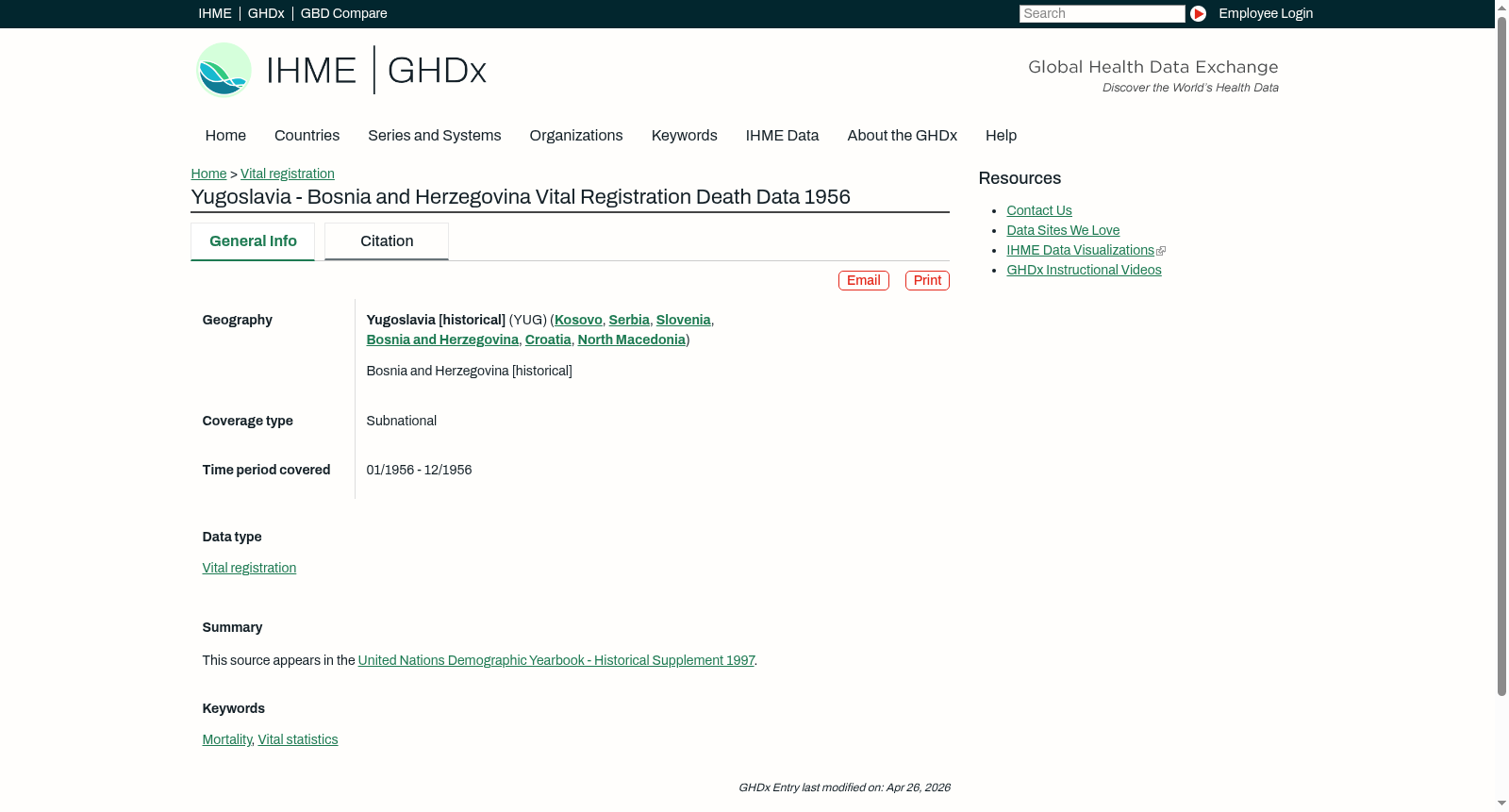Open the Kosovo geography link
This screenshot has width=1509, height=812.
(578, 320)
